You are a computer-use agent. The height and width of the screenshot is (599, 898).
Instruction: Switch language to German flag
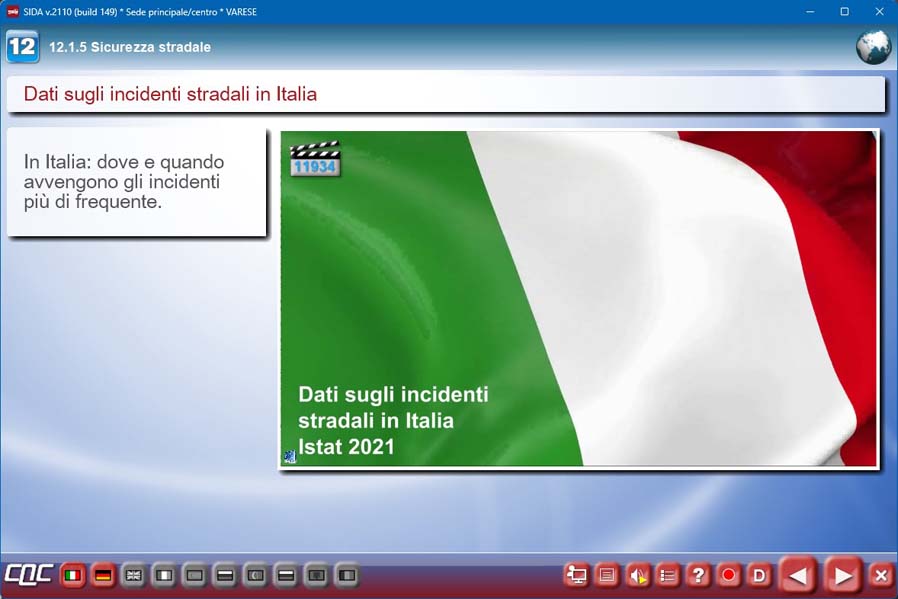tap(103, 576)
